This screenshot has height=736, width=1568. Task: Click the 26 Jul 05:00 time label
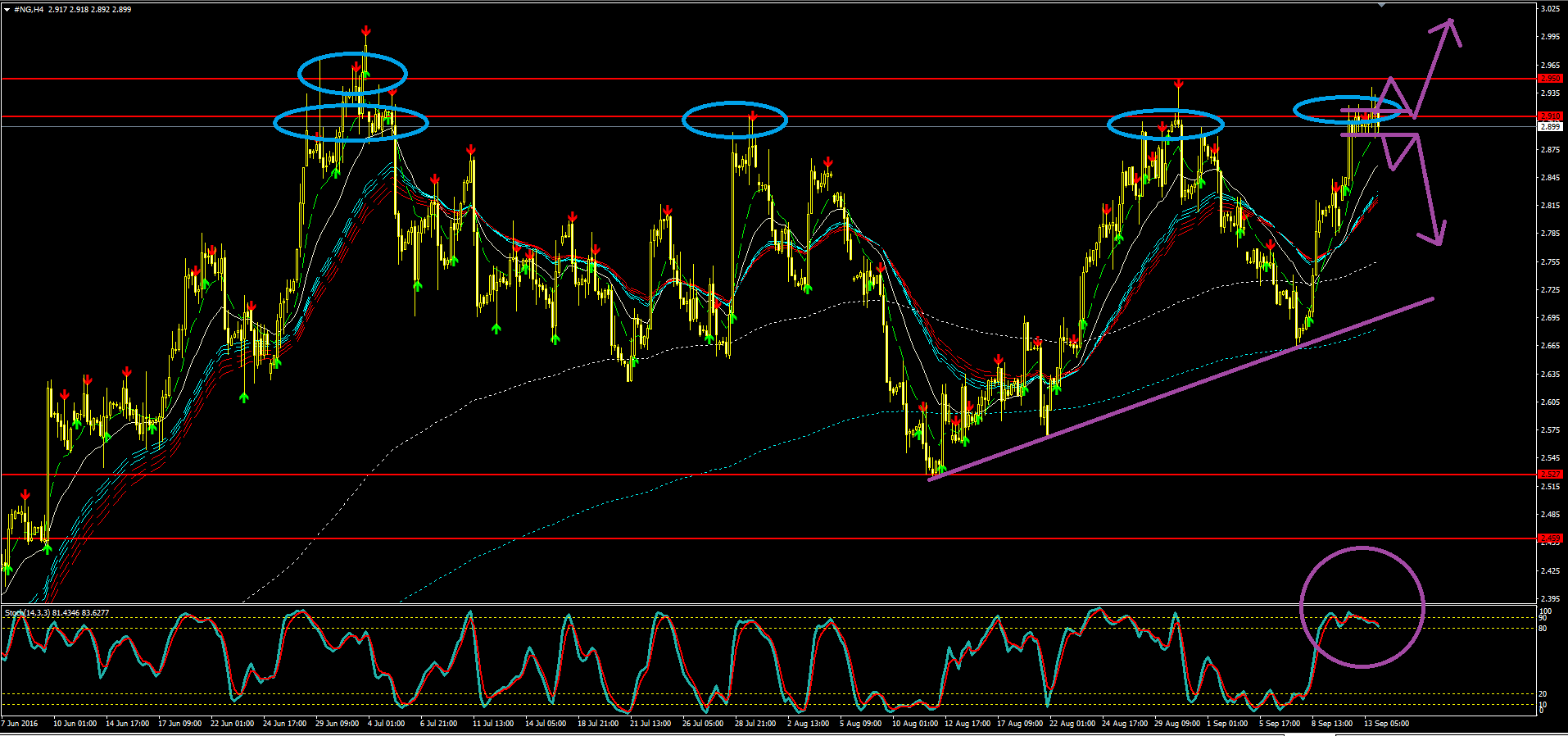coord(703,724)
